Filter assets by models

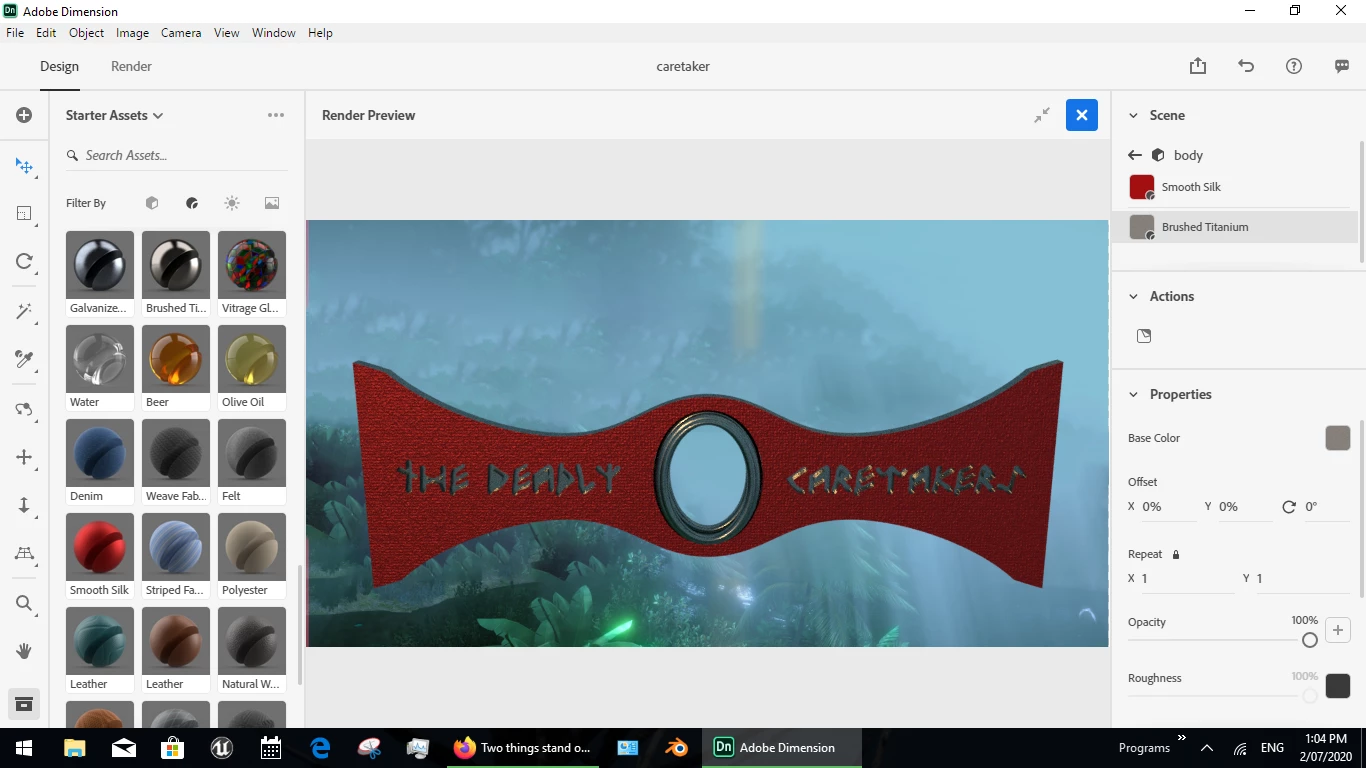point(152,203)
